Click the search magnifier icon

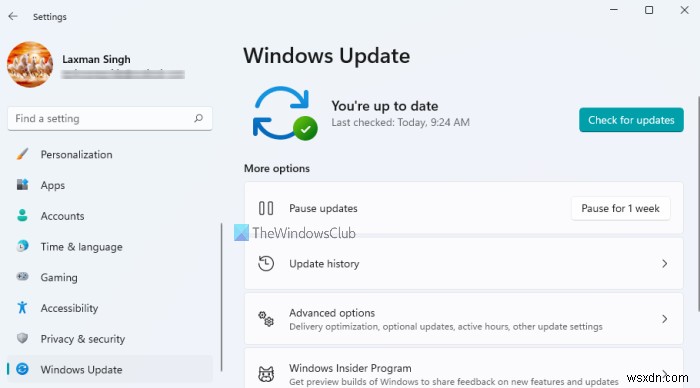[199, 118]
